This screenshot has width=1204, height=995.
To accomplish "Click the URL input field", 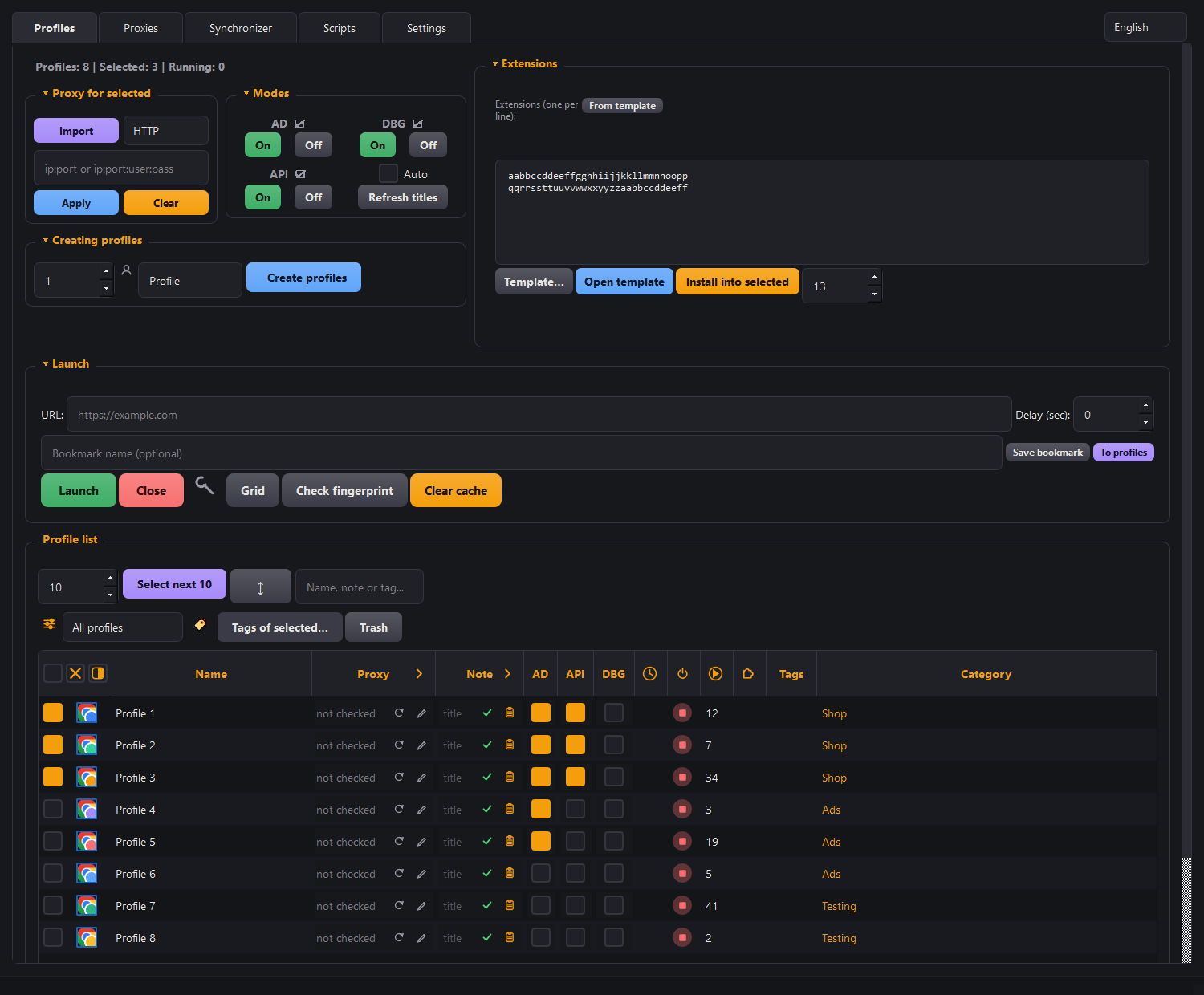I will (x=539, y=415).
